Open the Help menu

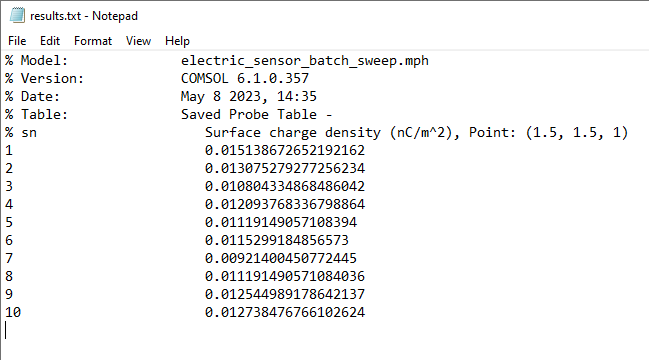pyautogui.click(x=177, y=41)
